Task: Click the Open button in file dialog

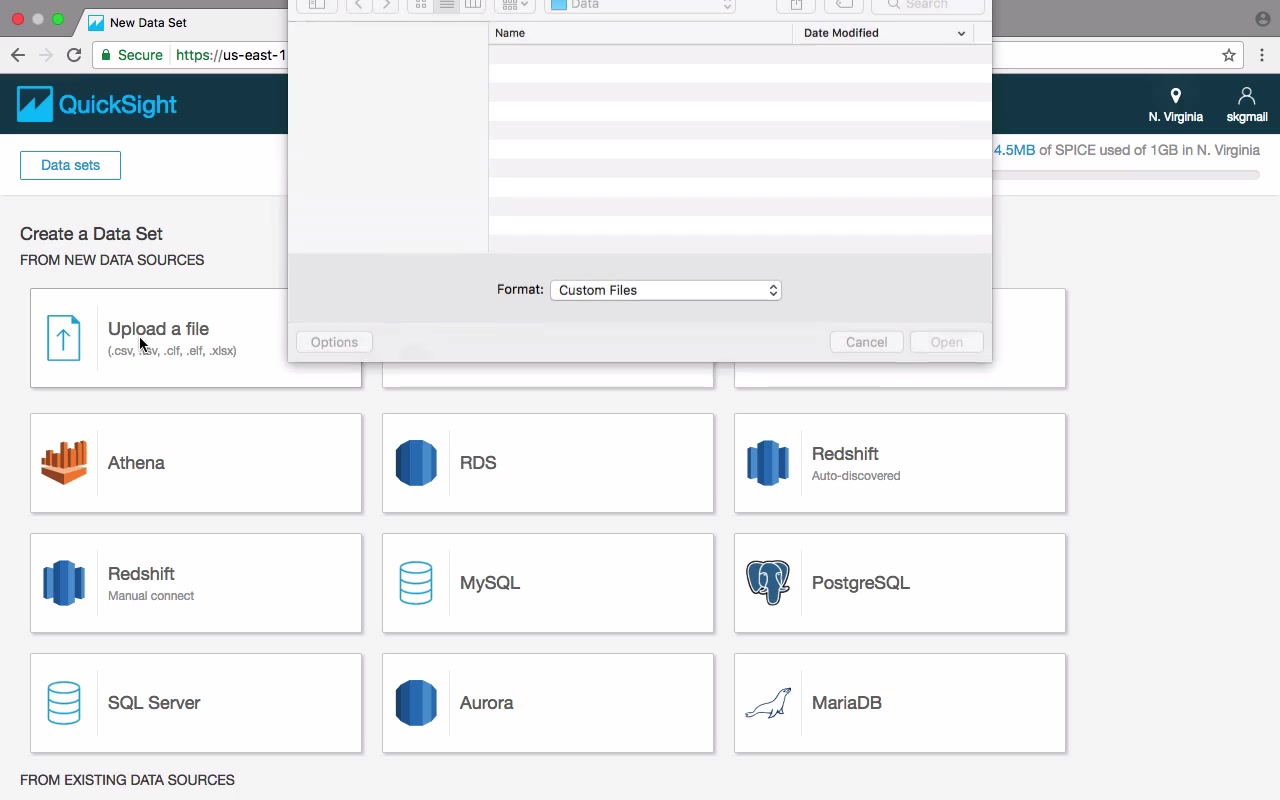Action: coord(946,342)
